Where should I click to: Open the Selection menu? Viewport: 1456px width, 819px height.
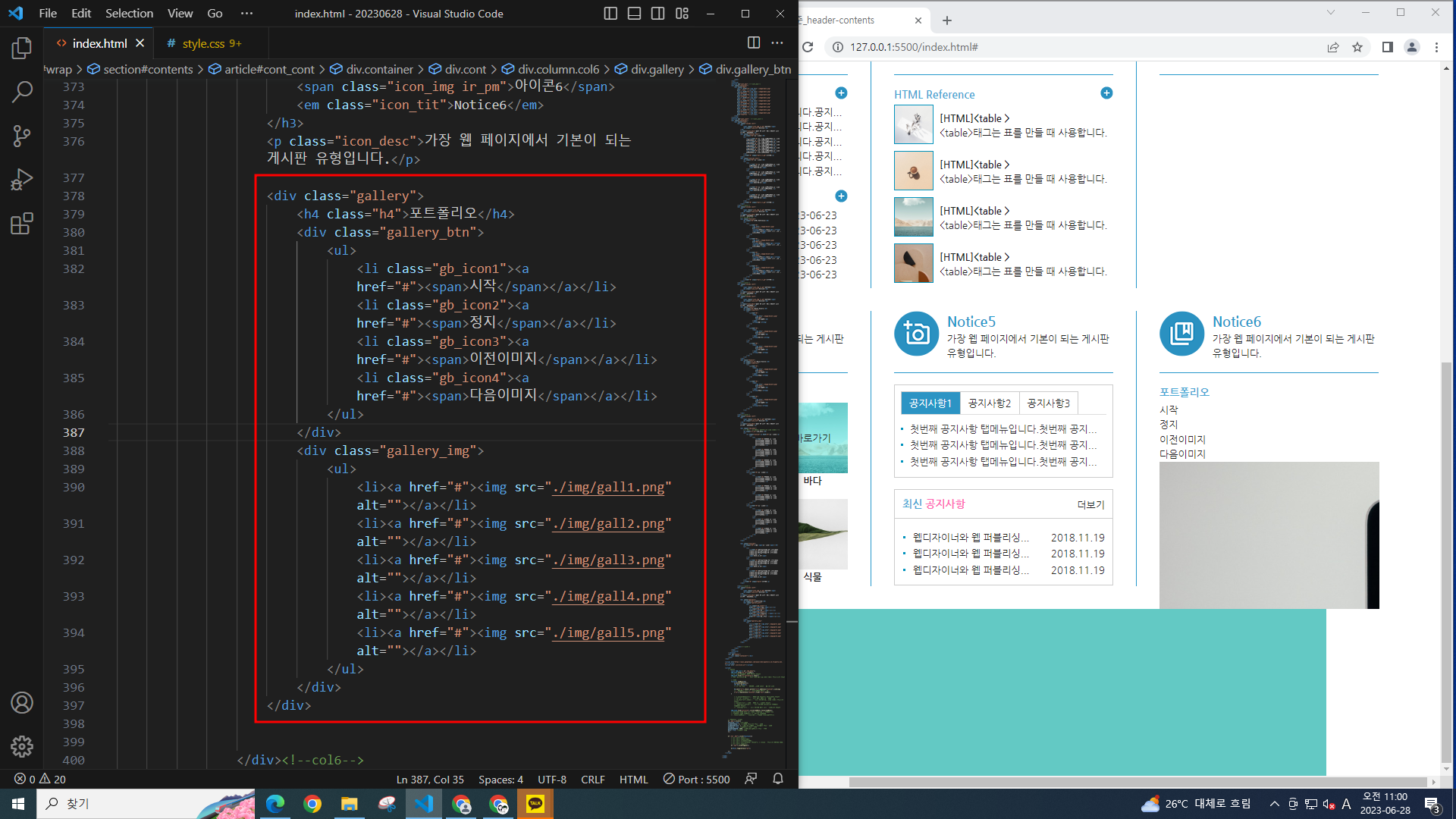pos(129,14)
